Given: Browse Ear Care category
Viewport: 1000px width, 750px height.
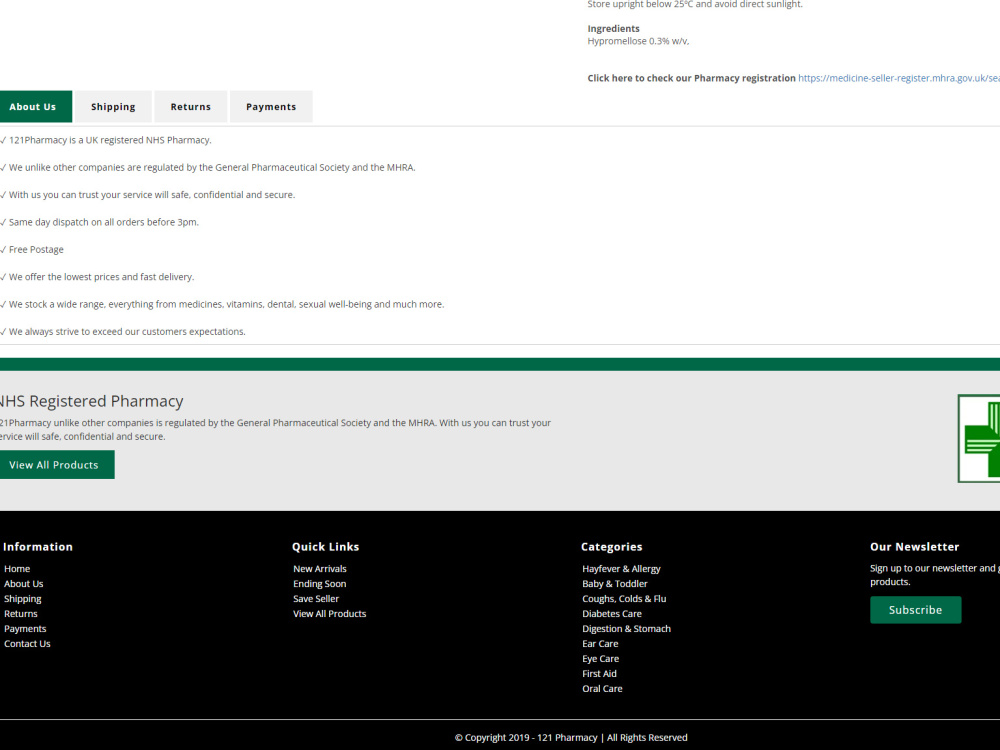Looking at the screenshot, I should tap(600, 643).
